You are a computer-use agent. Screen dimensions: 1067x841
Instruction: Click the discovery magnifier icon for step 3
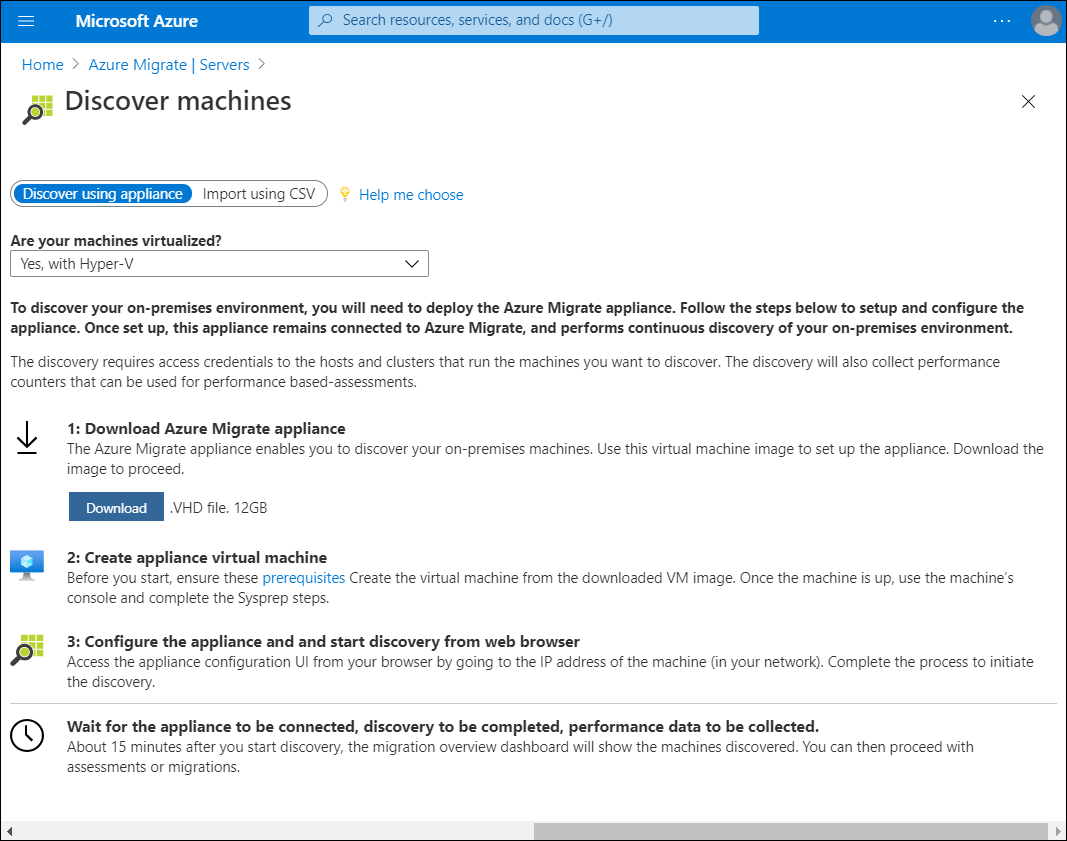pos(27,650)
